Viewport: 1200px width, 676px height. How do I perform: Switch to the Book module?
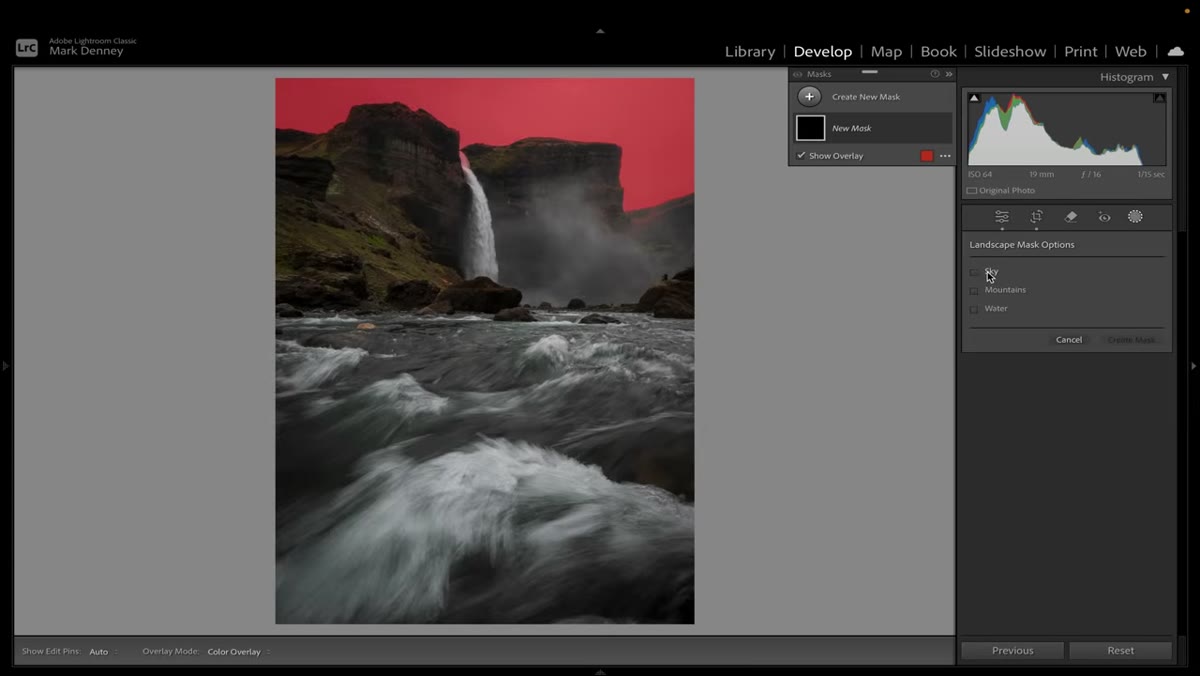pos(938,52)
